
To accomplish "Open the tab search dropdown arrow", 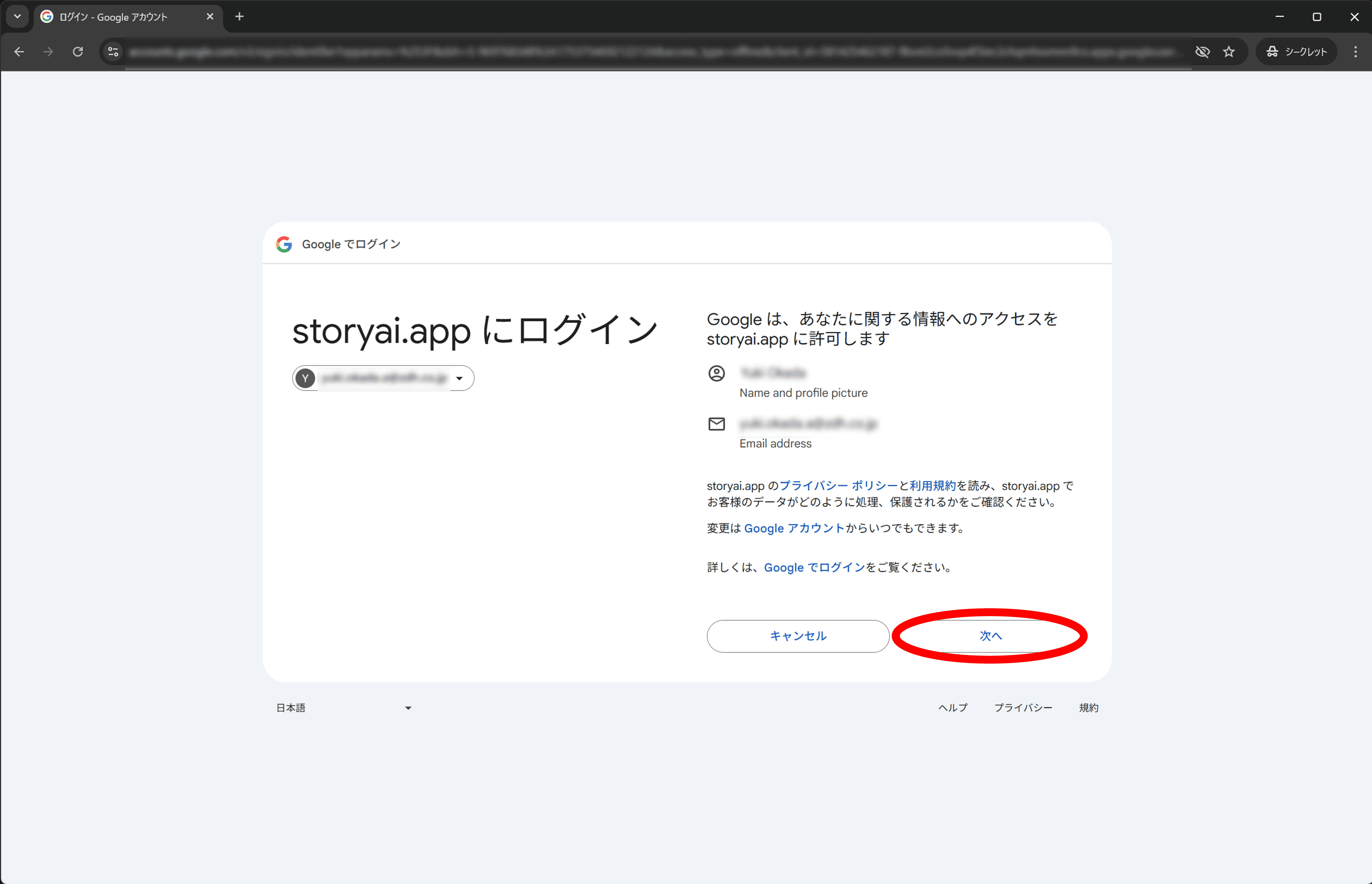I will (x=17, y=17).
